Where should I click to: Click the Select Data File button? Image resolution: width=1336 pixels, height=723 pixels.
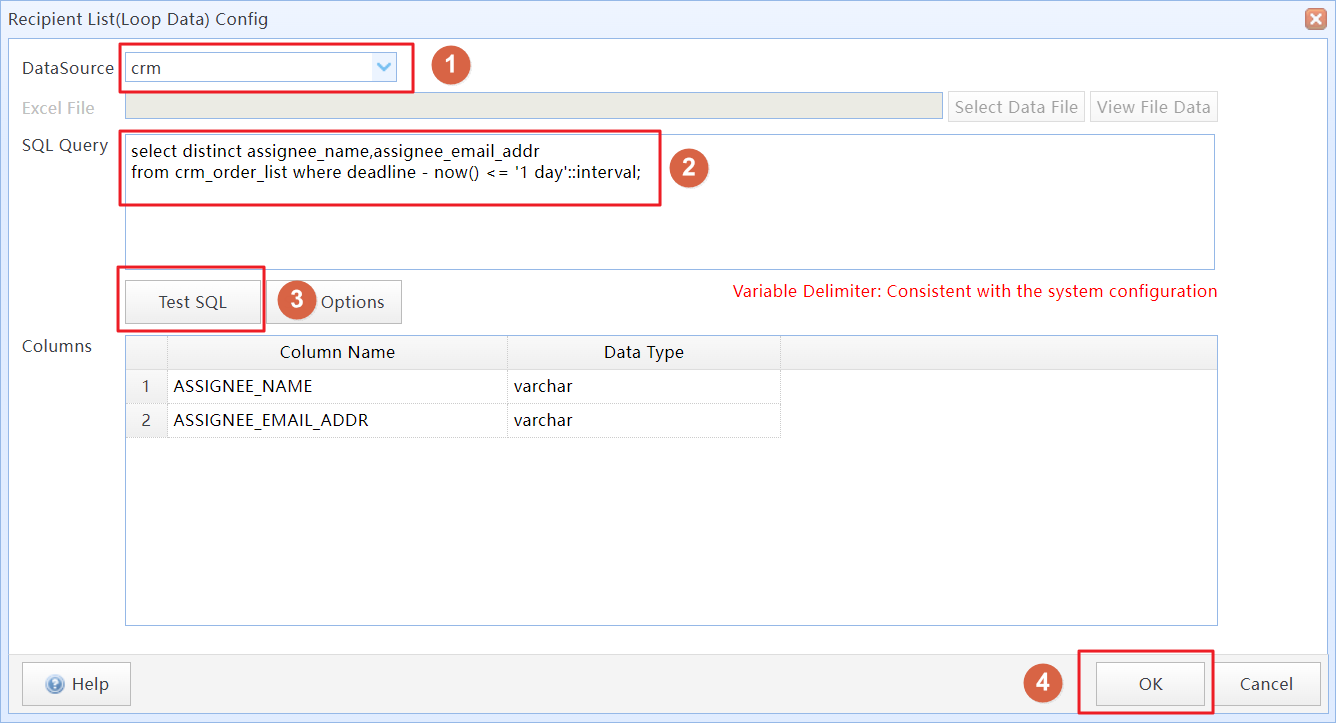[x=1016, y=107]
